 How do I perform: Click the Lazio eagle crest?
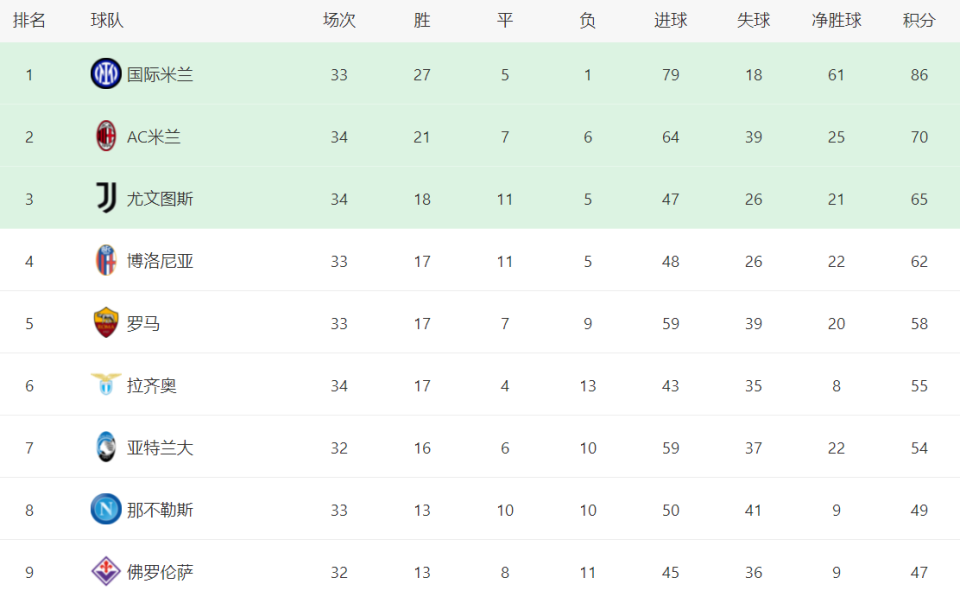106,385
